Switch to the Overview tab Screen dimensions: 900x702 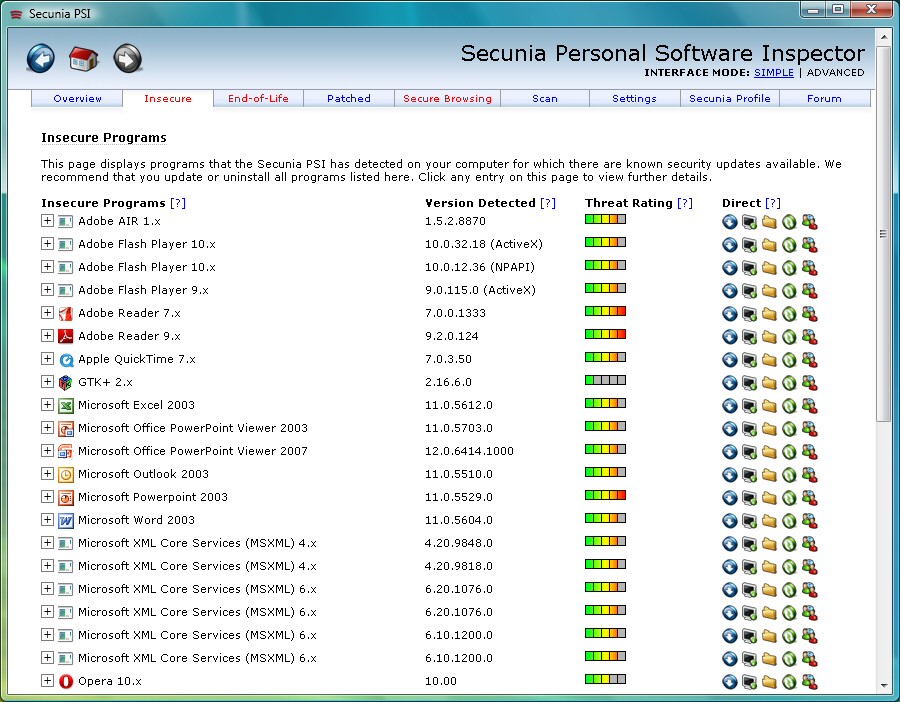[x=77, y=99]
